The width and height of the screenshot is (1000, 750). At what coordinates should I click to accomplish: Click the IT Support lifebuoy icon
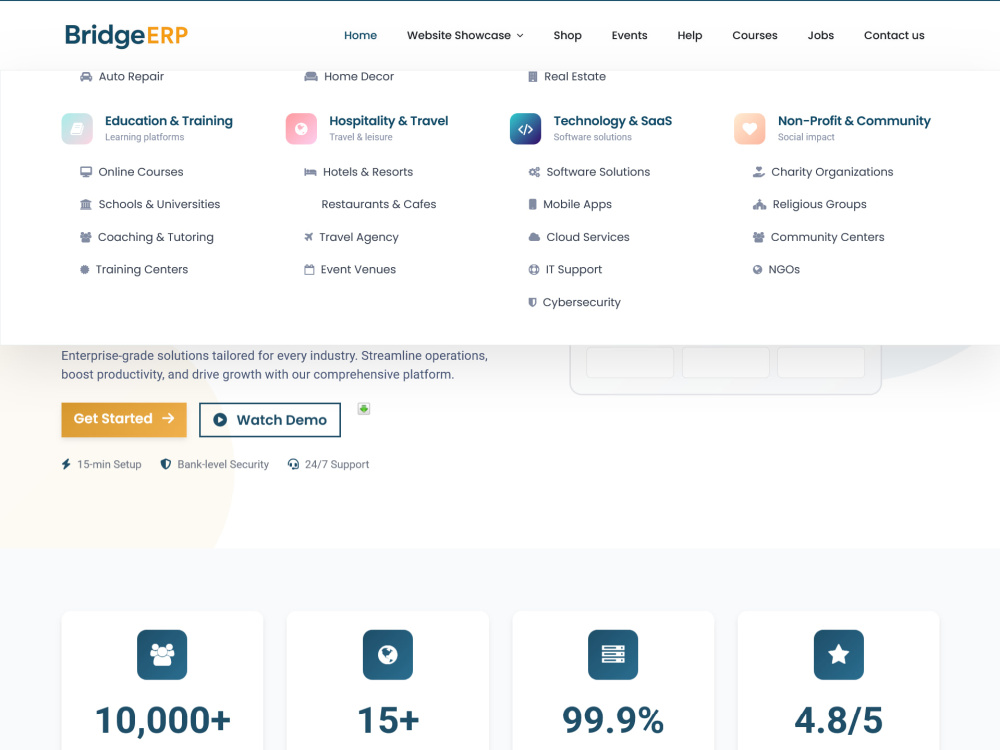point(534,270)
